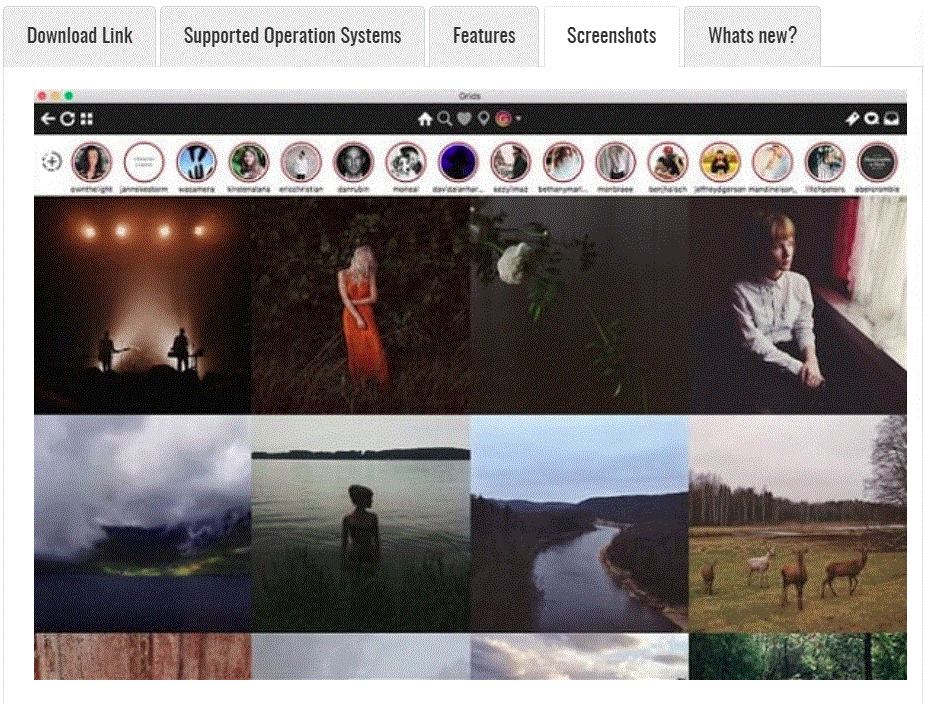Open the black-and-white bald man story

click(353, 162)
